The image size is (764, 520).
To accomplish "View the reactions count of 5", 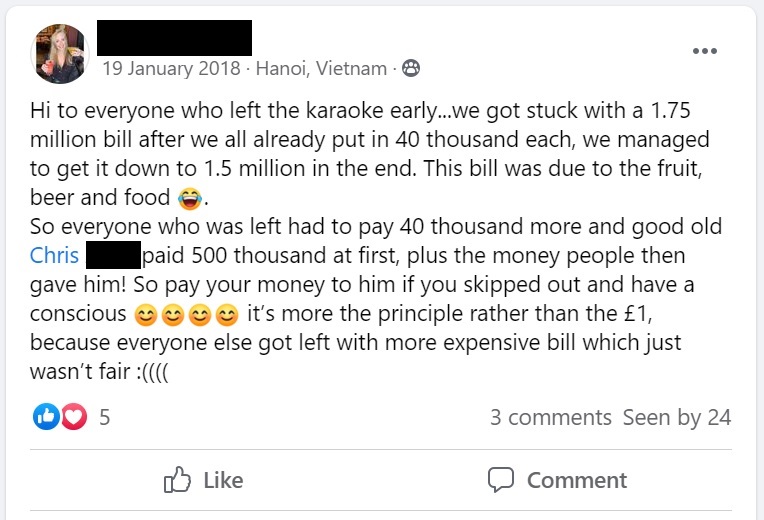I will (105, 417).
